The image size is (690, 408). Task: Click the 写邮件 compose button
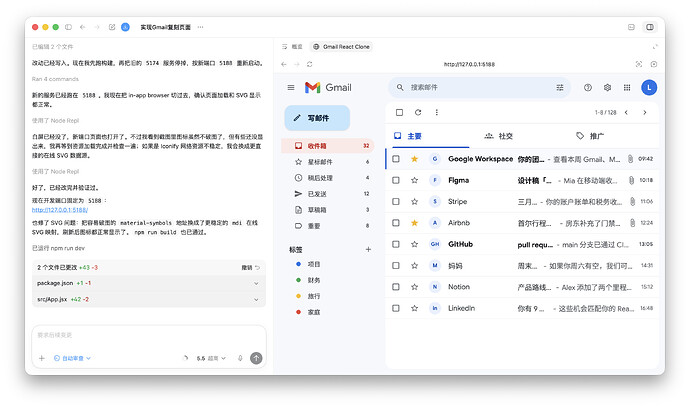317,118
